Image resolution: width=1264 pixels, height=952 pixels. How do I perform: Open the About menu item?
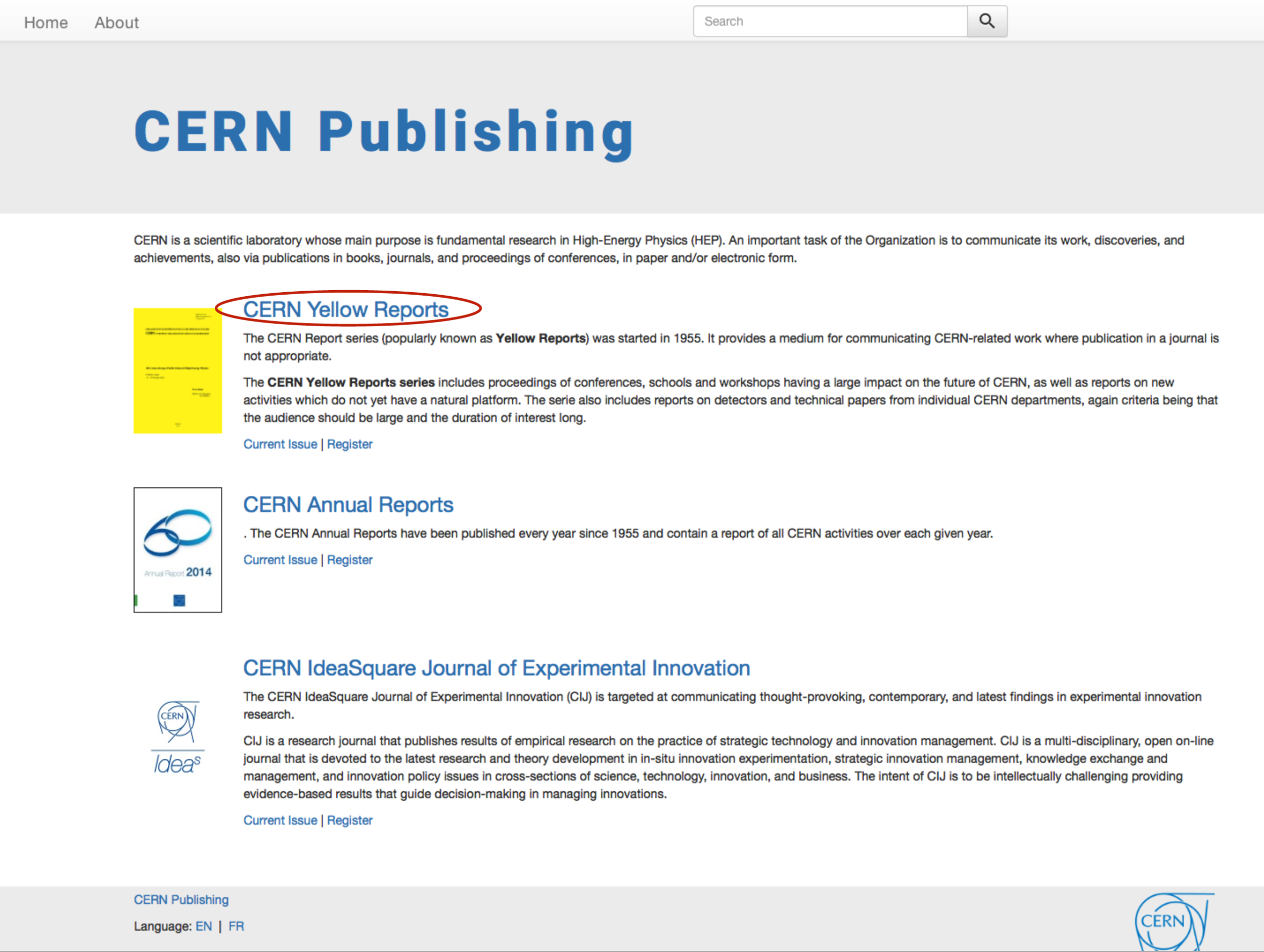(117, 22)
